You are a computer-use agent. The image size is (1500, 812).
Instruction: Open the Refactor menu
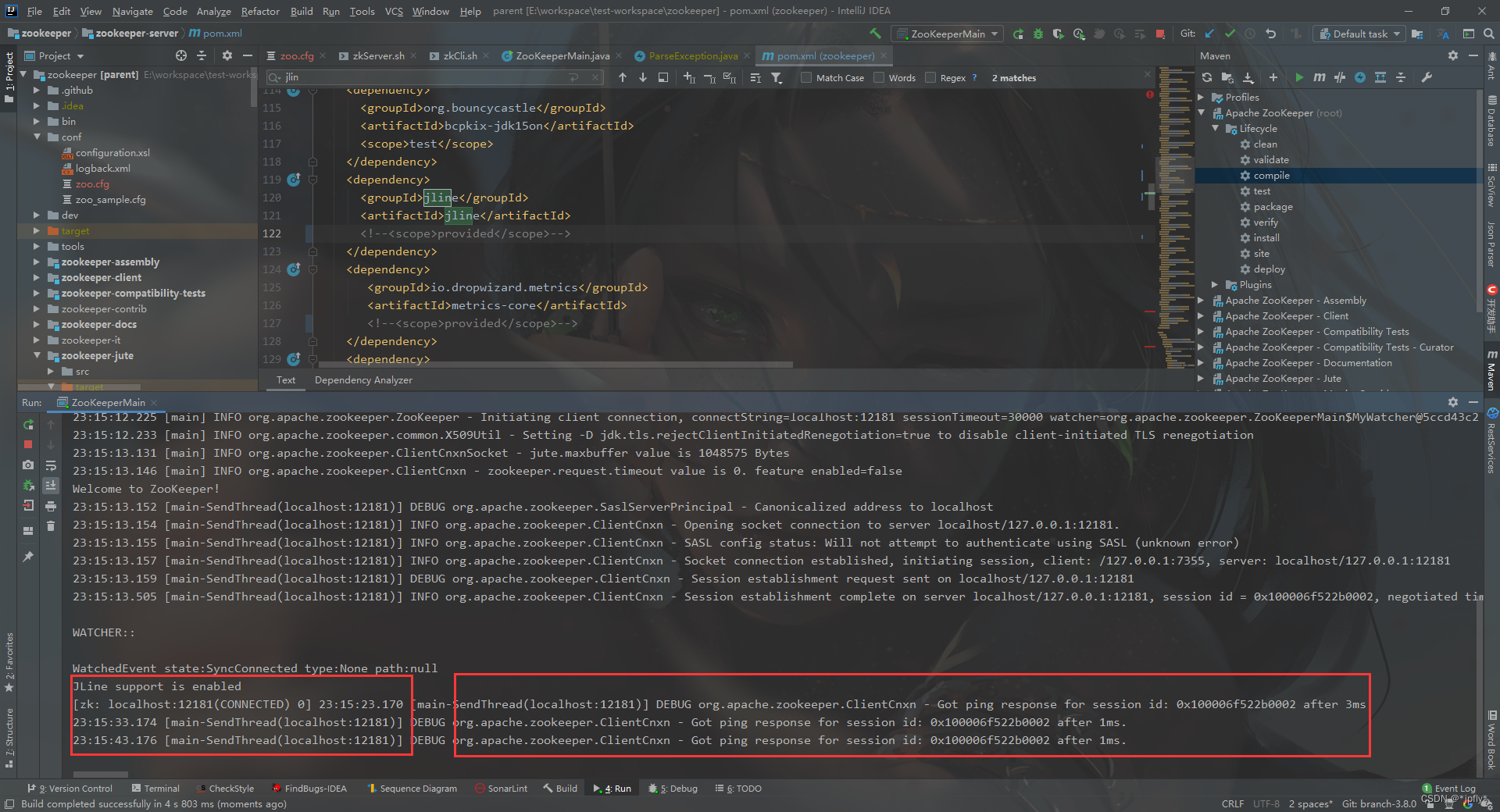(260, 11)
